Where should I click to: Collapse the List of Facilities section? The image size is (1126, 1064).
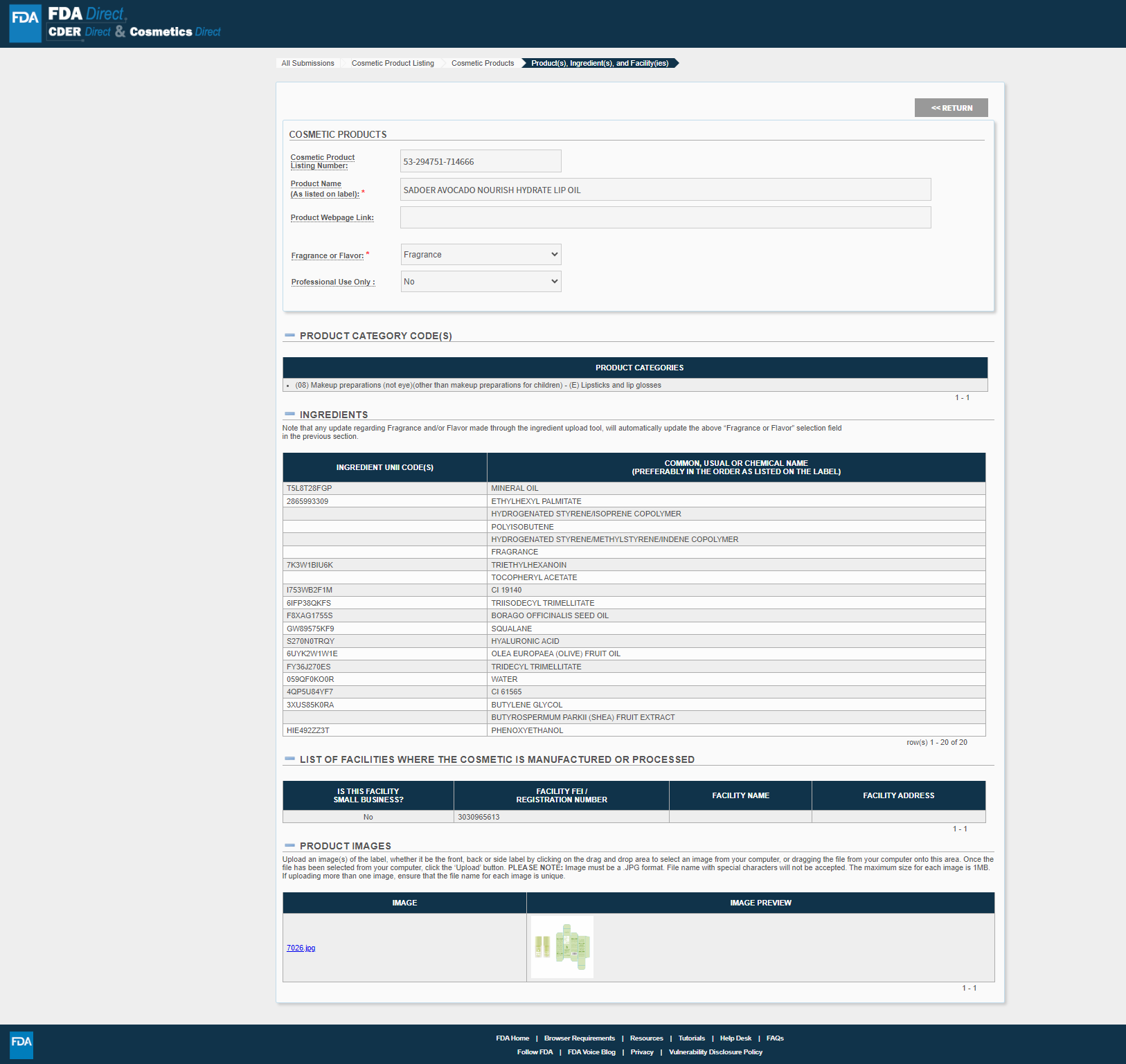[289, 759]
